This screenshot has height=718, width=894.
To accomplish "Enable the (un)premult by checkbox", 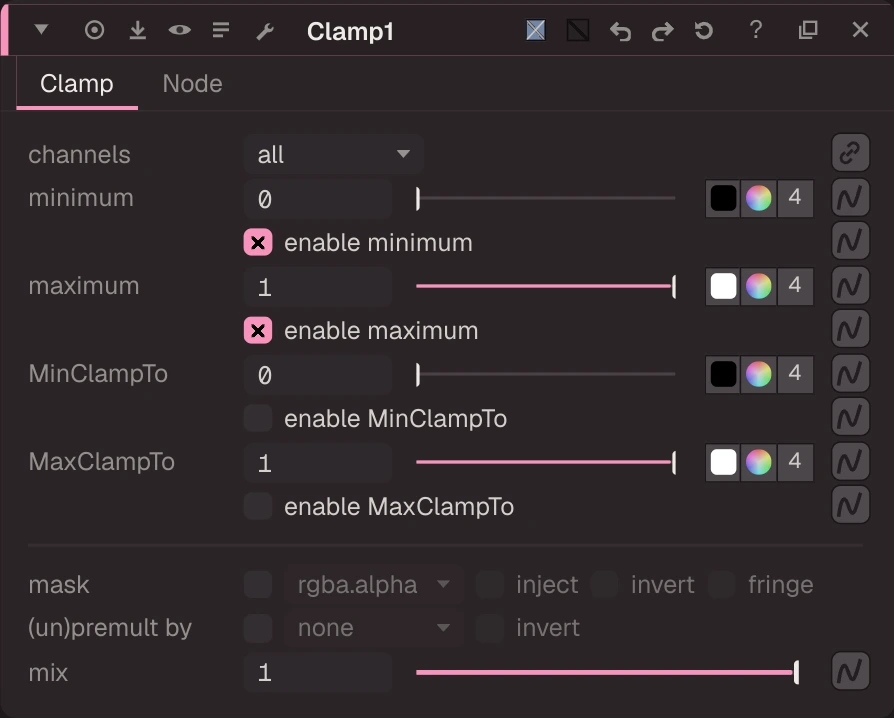I will pyautogui.click(x=258, y=628).
